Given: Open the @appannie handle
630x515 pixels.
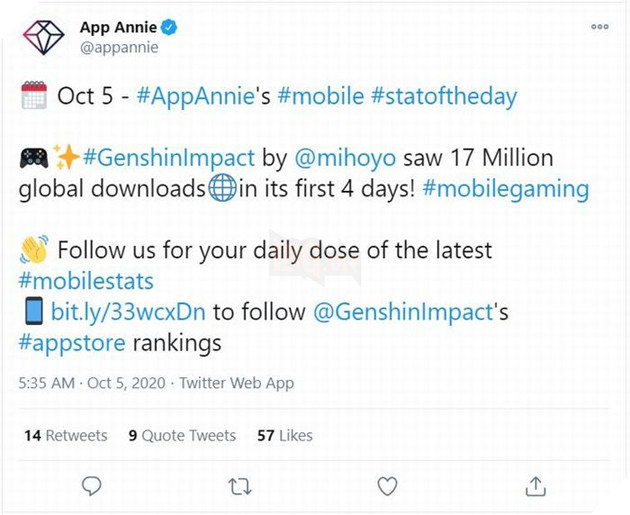Looking at the screenshot, I should 119,47.
